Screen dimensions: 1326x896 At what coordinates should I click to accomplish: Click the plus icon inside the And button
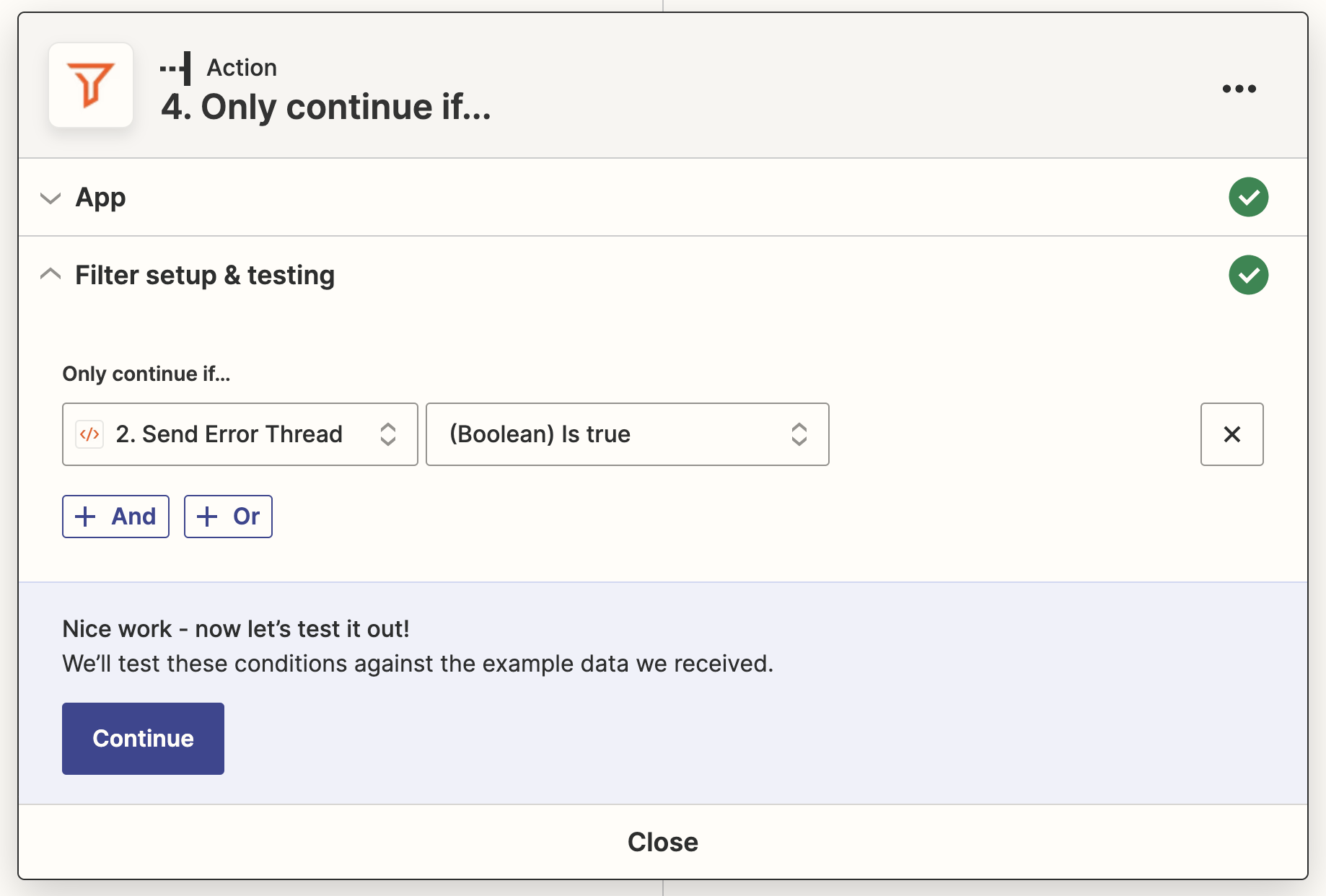click(x=86, y=517)
